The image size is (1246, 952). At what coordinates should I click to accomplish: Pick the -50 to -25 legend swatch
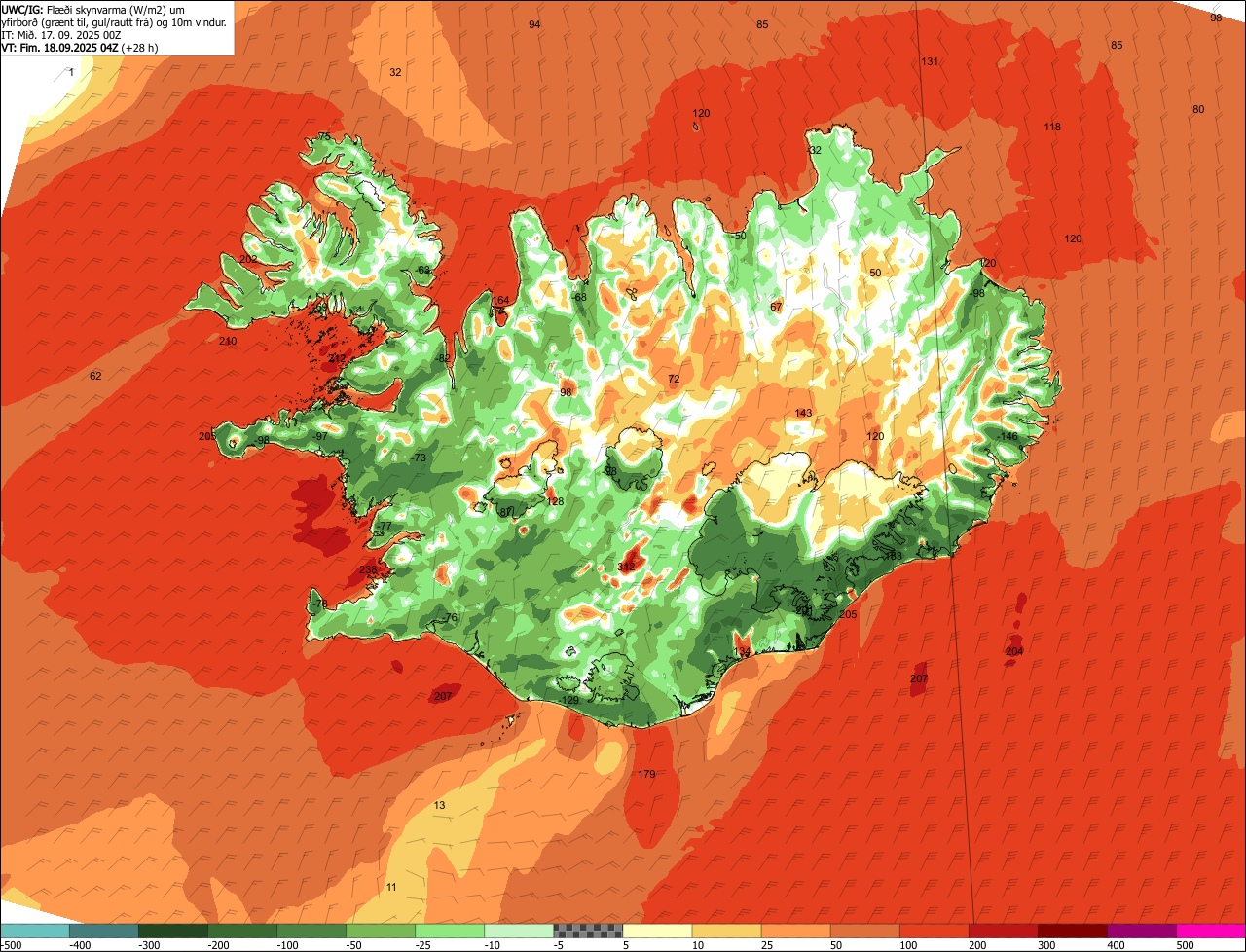[x=381, y=931]
